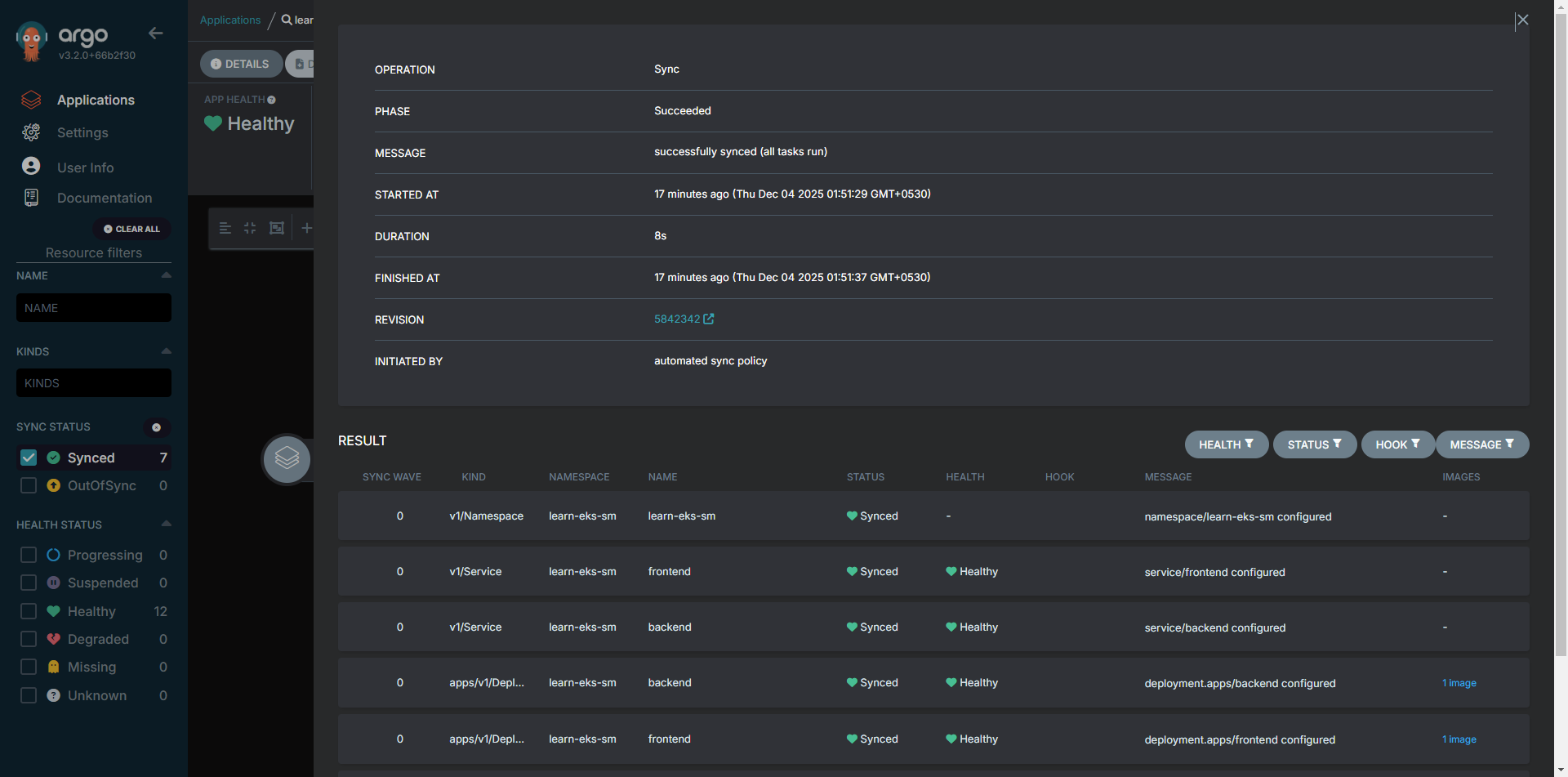The width and height of the screenshot is (1568, 777).
Task: Navigate to Applications via the breadcrumb
Action: pos(230,20)
